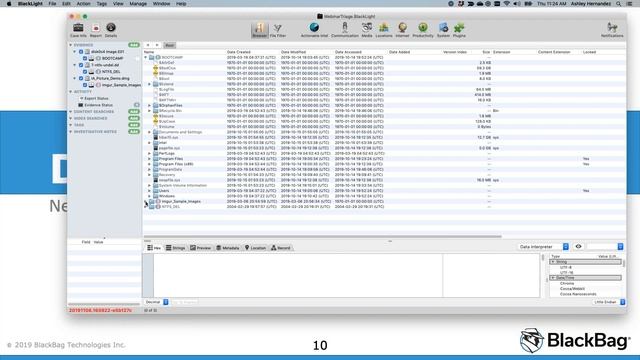Image resolution: width=640 pixels, height=360 pixels.
Task: Click Add button next to TAGS
Action: pos(134,125)
